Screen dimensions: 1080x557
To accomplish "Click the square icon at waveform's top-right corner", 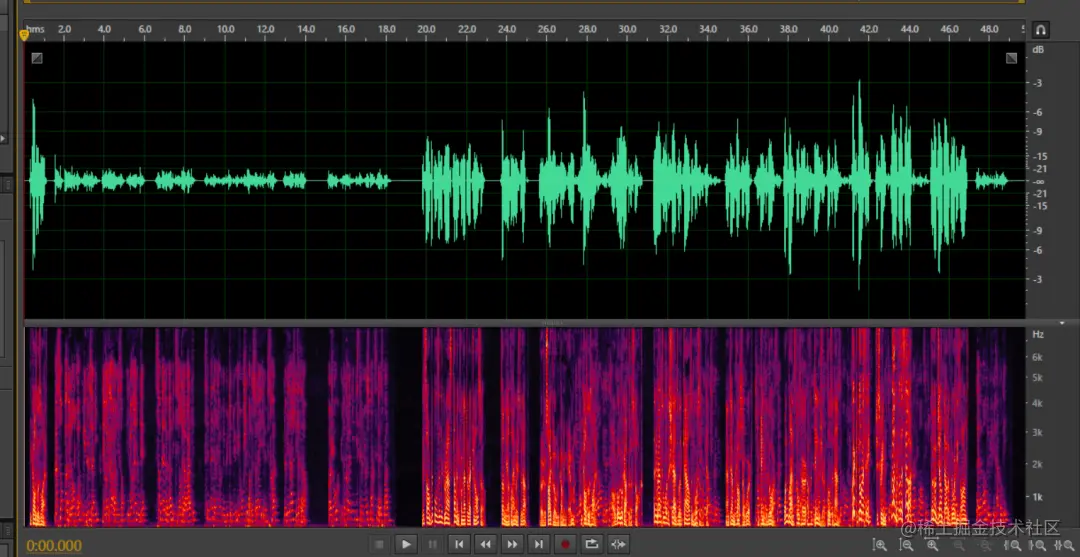I will (1011, 59).
